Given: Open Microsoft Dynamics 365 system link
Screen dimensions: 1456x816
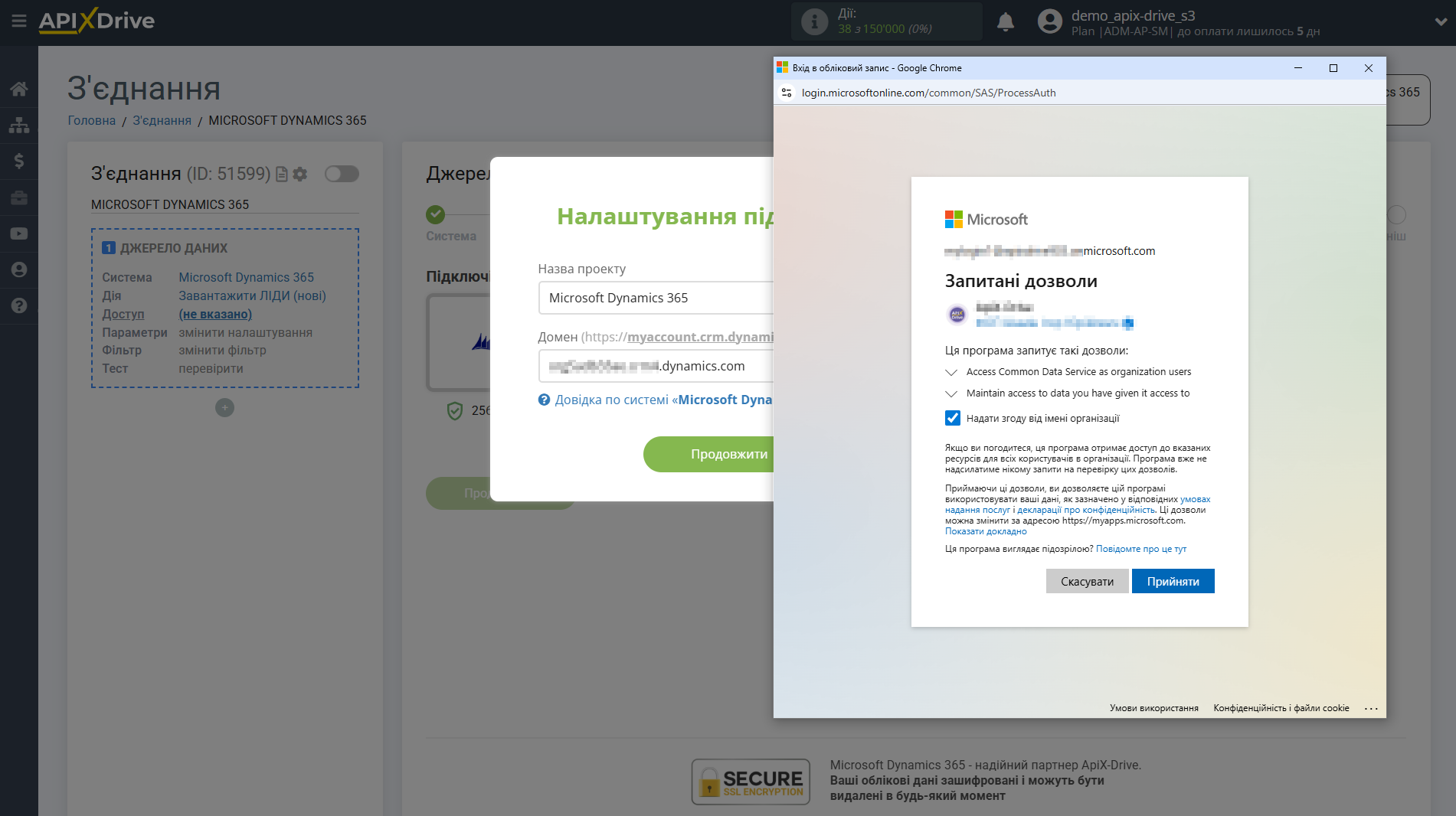Looking at the screenshot, I should (246, 277).
